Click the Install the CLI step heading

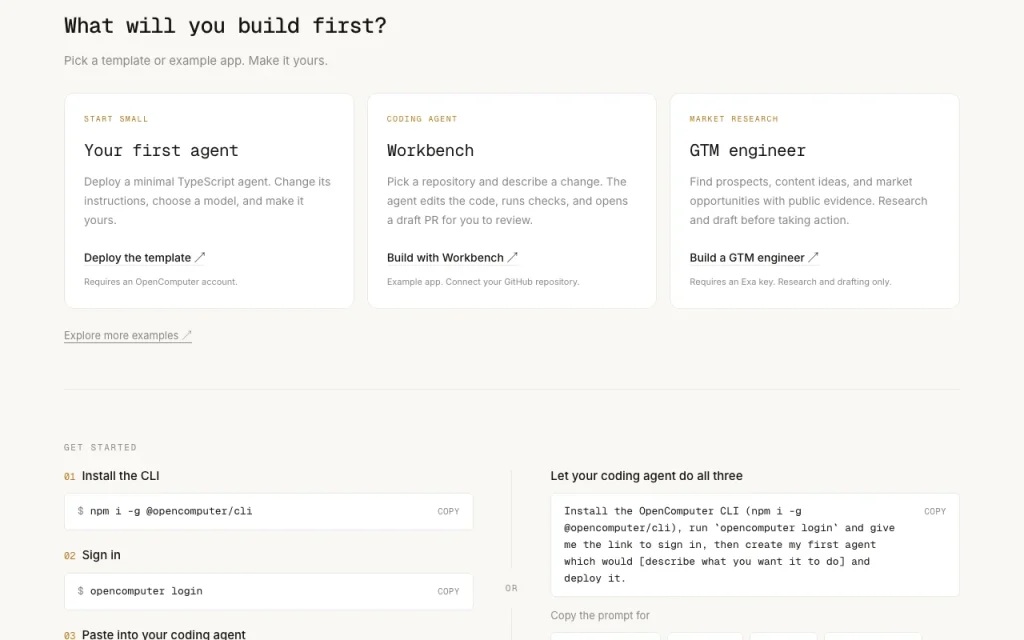point(120,475)
